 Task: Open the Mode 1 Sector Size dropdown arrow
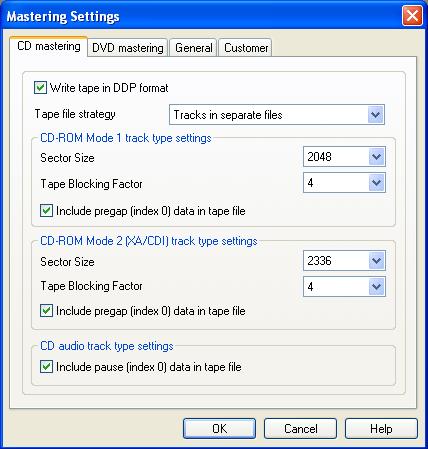(x=377, y=157)
